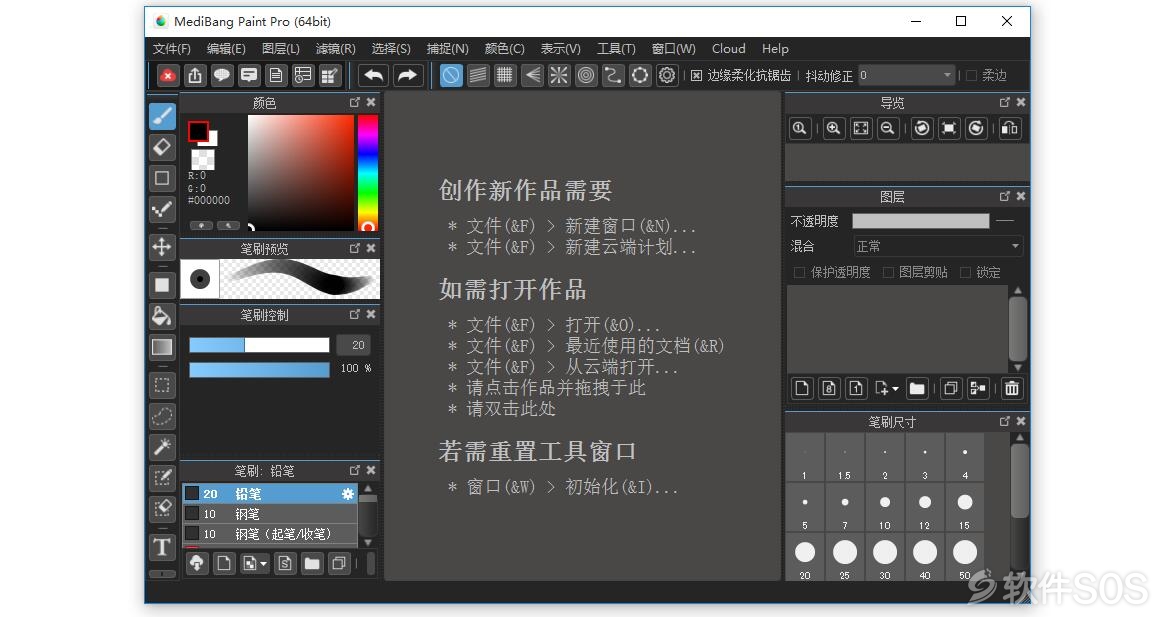This screenshot has width=1165, height=617.
Task: Close the 笔刷尺寸 panel
Action: pyautogui.click(x=1021, y=421)
